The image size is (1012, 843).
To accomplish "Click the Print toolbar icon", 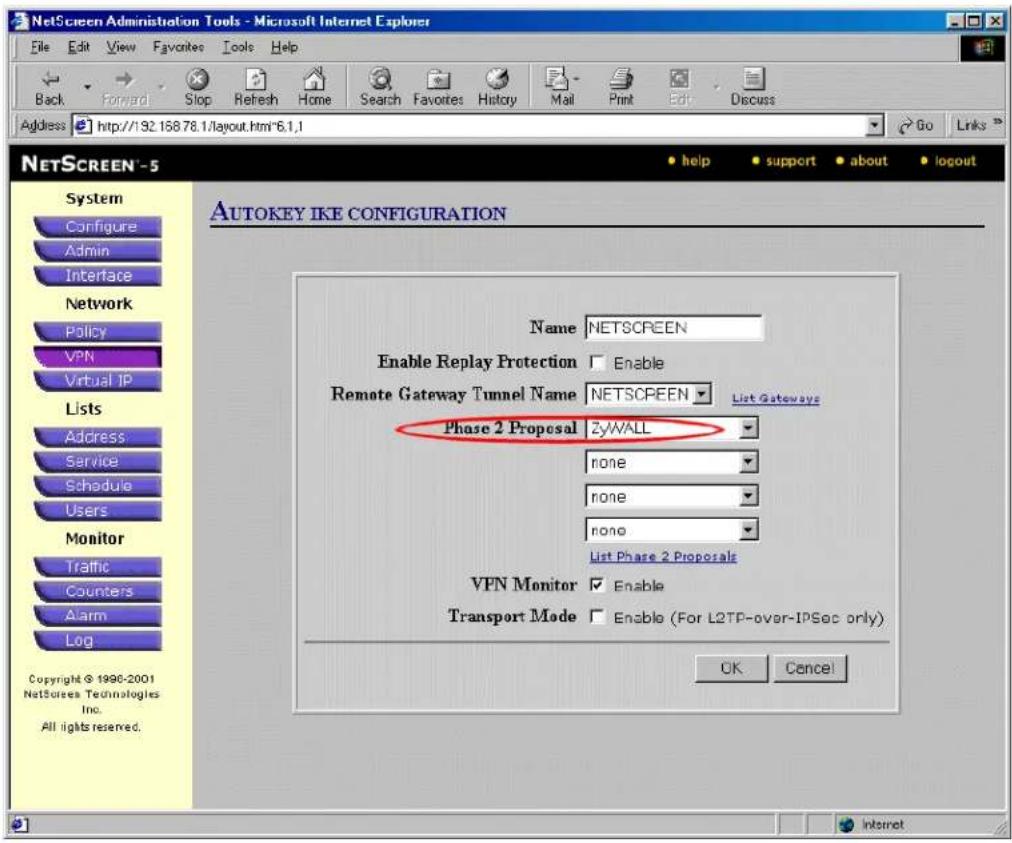I will (621, 79).
